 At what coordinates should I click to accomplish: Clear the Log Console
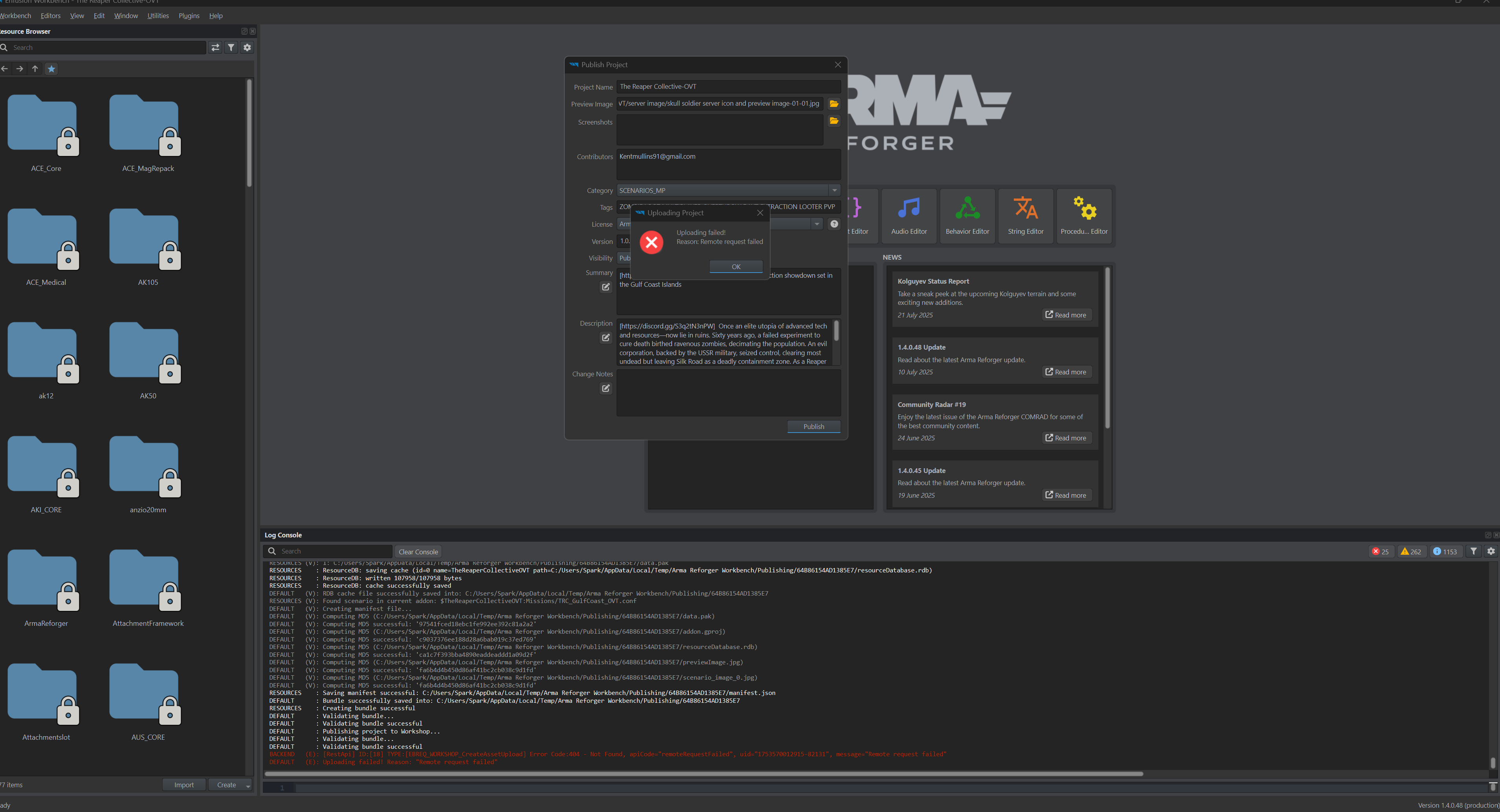pos(418,552)
